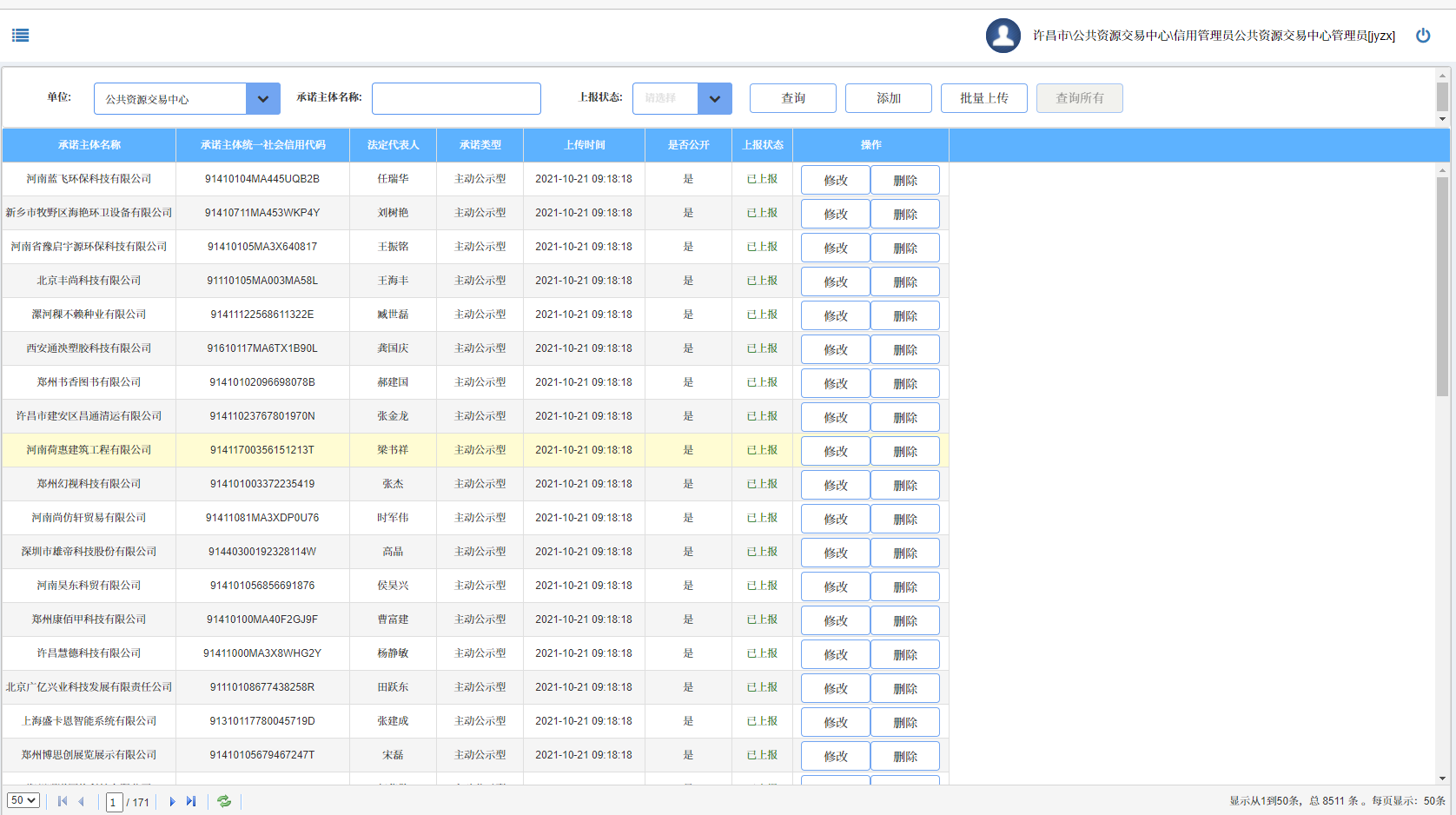Click the table scrollbar down arrow
This screenshot has width=1456, height=815.
tap(1442, 779)
